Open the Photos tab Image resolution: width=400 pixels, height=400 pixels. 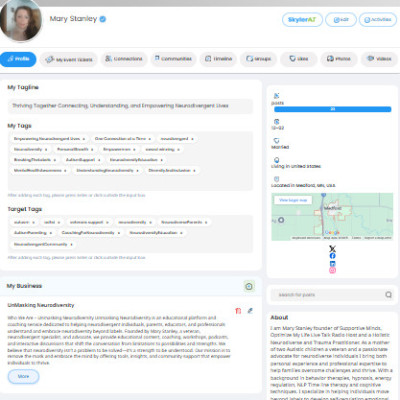pos(339,59)
